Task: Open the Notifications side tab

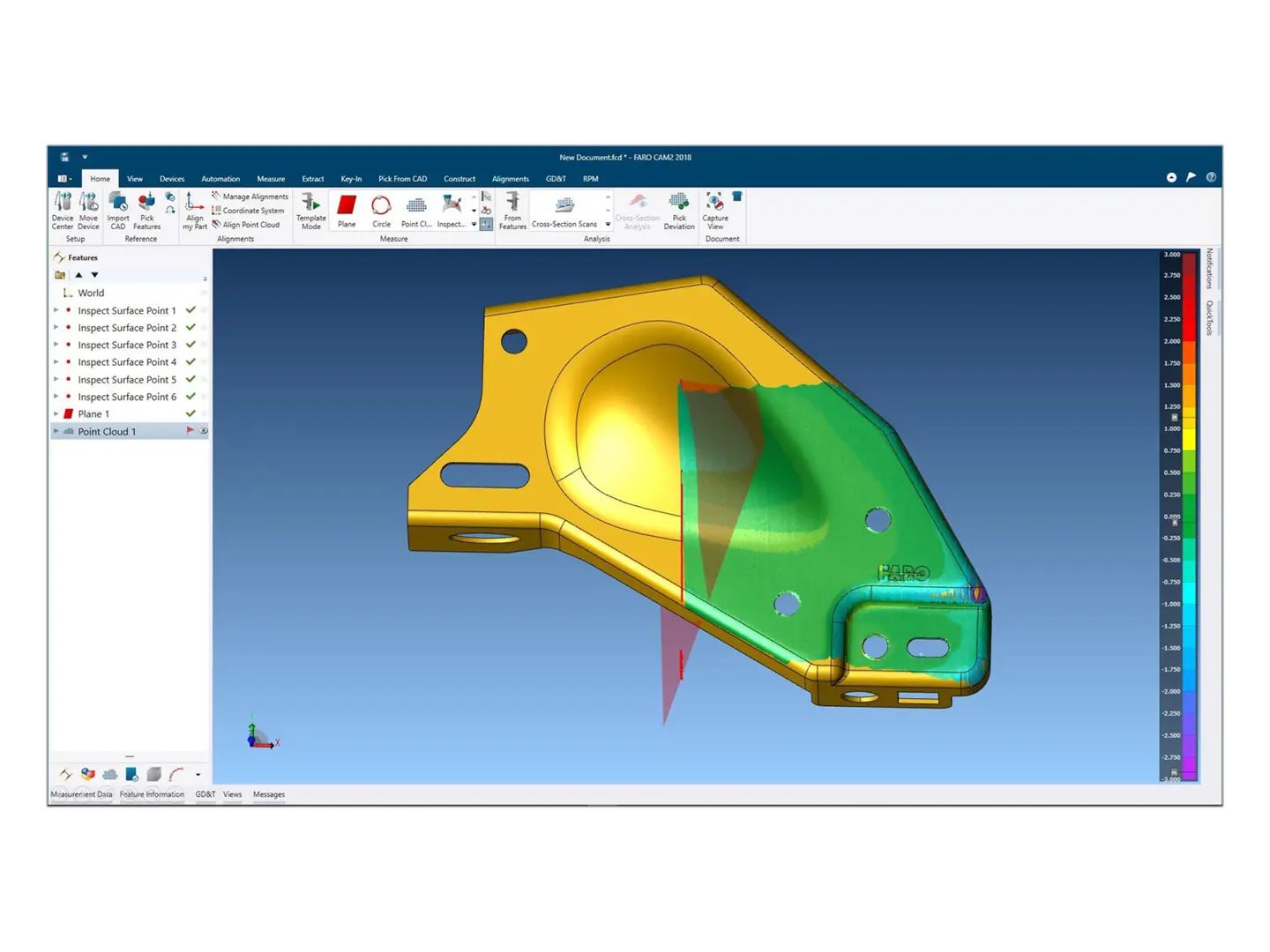Action: point(1209,269)
